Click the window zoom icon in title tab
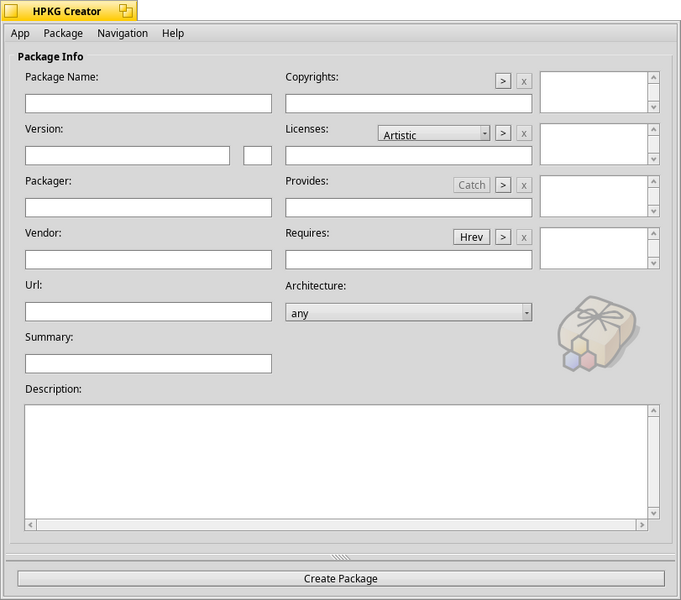Image resolution: width=681 pixels, height=600 pixels. (x=126, y=11)
